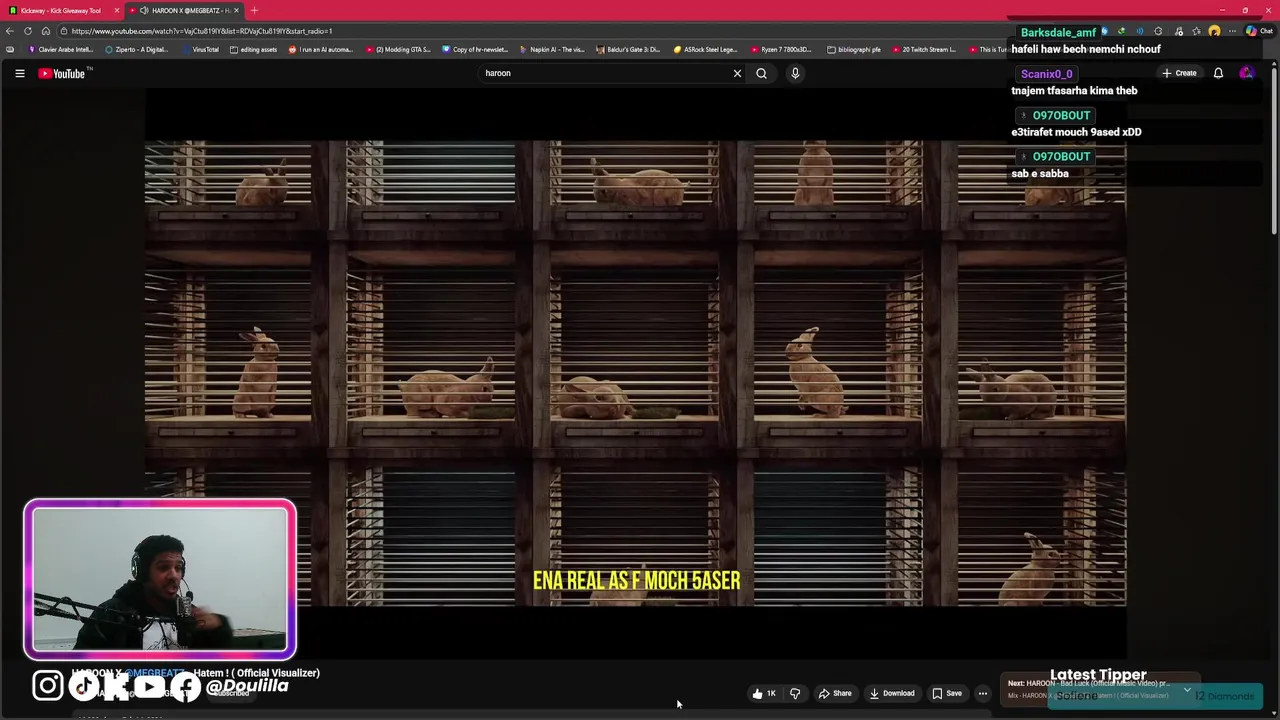Image resolution: width=1280 pixels, height=720 pixels.
Task: Open 'ASRock Steel Lege...' bookmark
Action: point(706,49)
